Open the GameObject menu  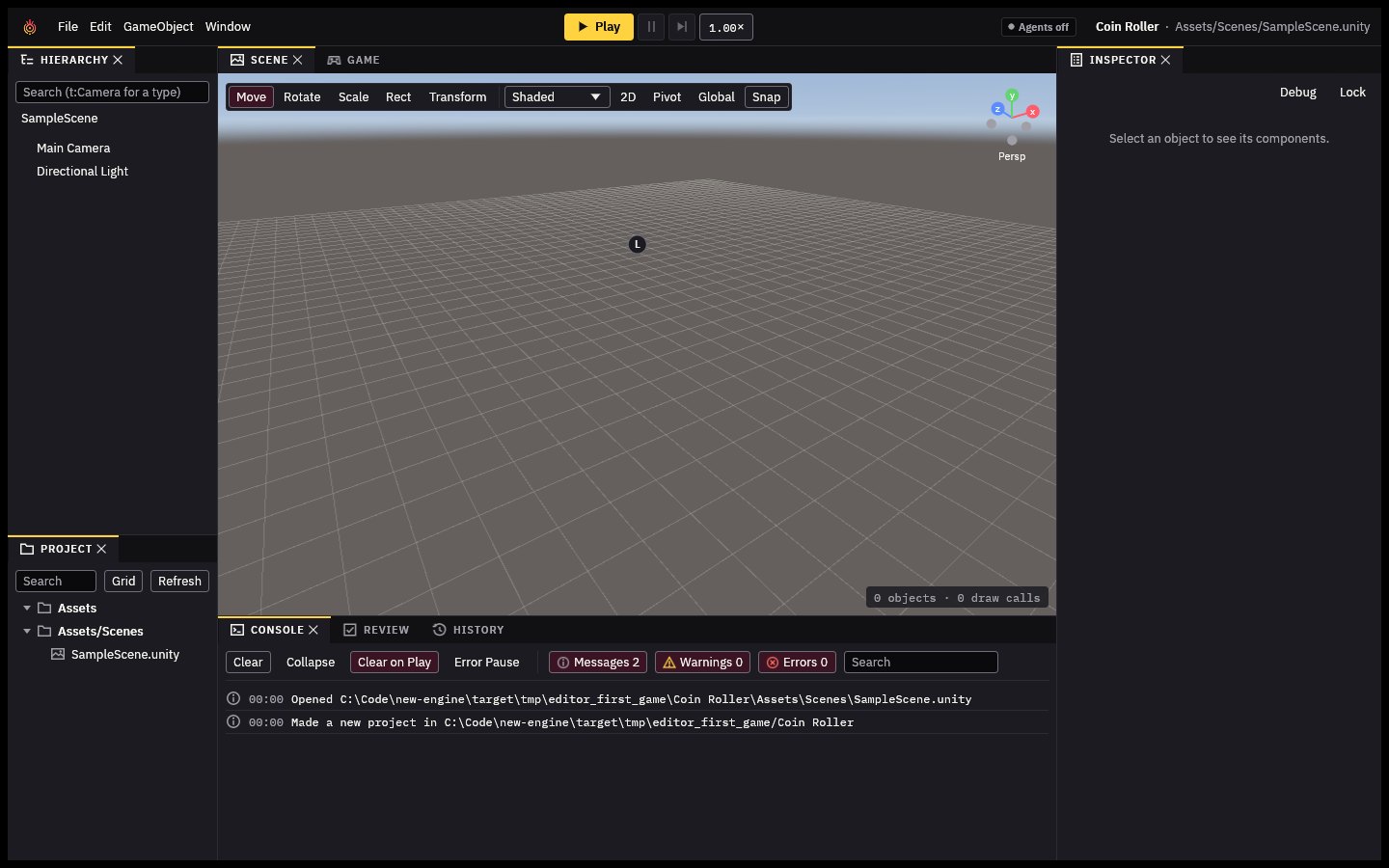click(x=158, y=27)
